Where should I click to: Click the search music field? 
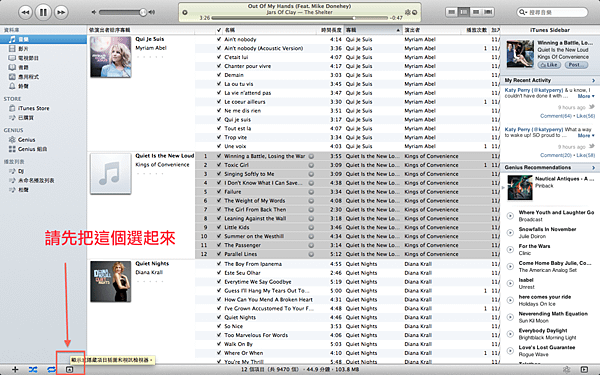pos(552,12)
